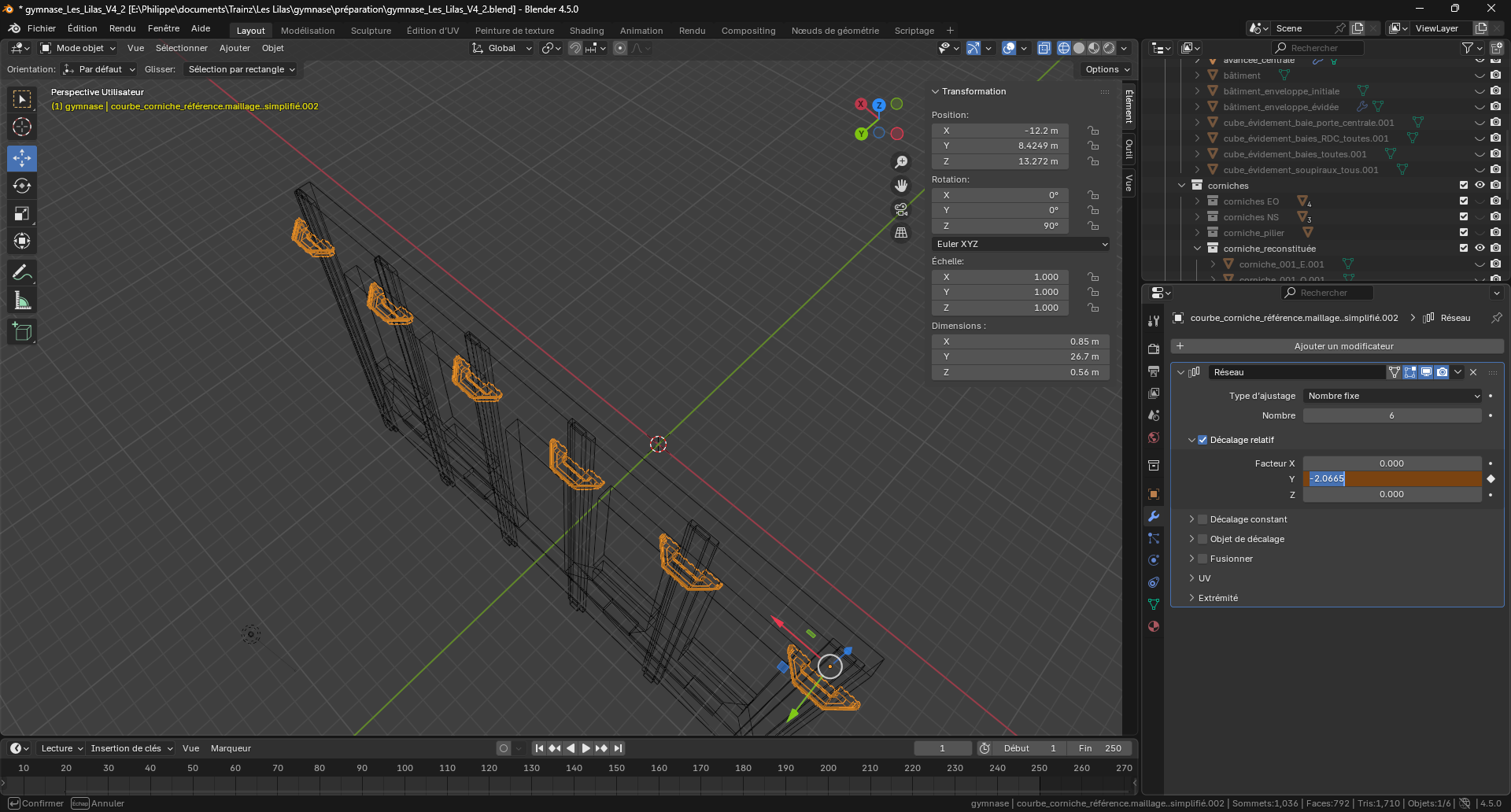Select the Scale tool in the toolbar

click(x=22, y=213)
